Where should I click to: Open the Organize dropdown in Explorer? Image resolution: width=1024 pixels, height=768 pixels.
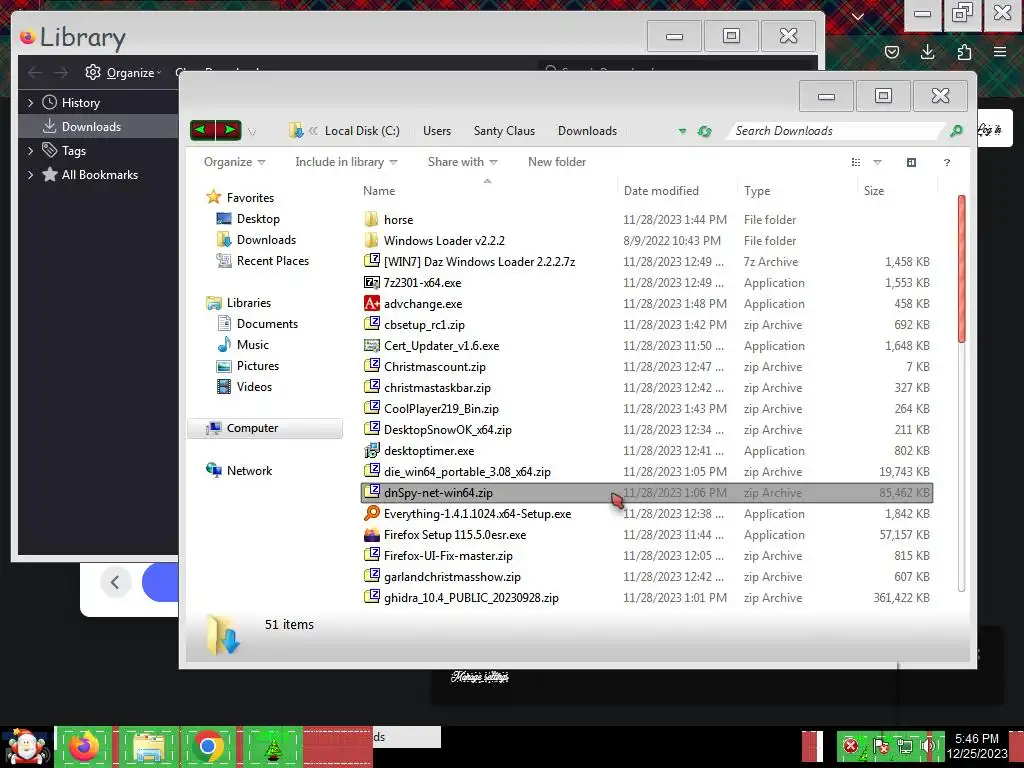(234, 162)
